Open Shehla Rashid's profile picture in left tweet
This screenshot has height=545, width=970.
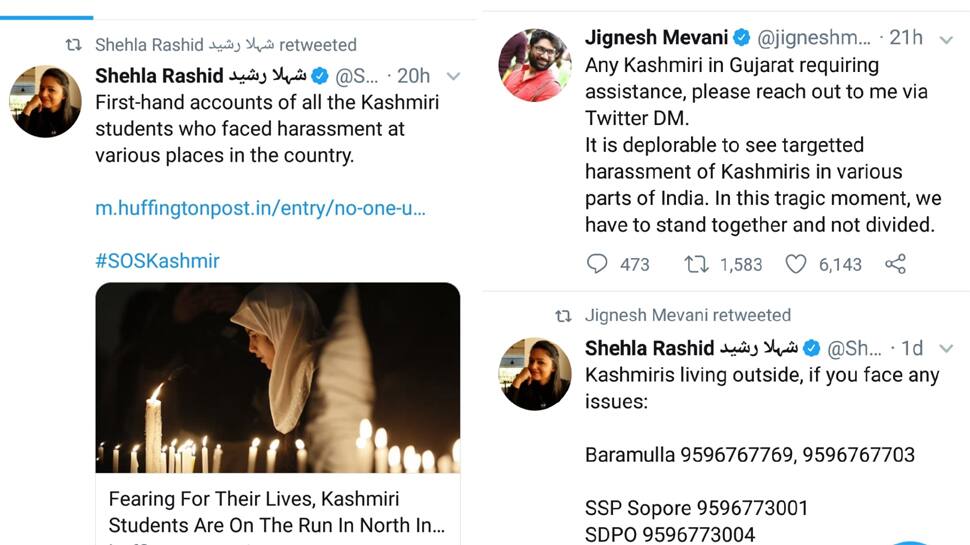45,101
